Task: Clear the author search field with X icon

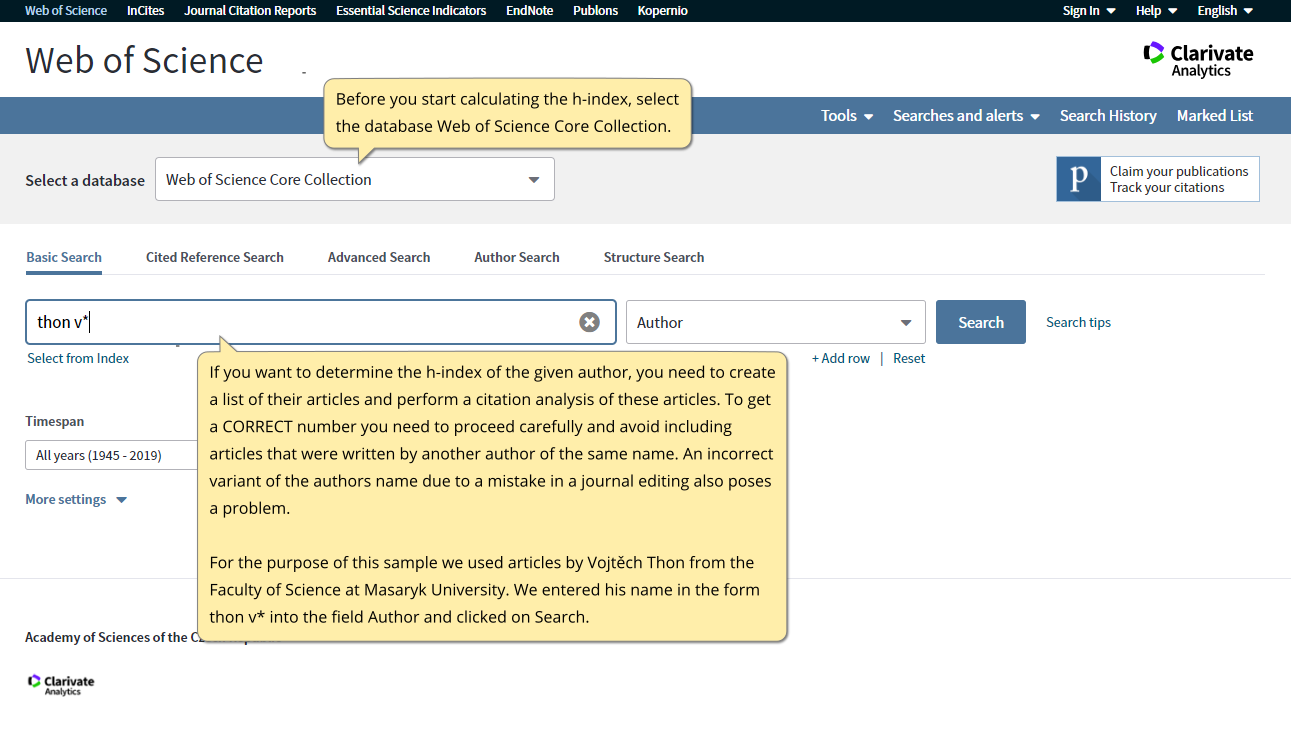Action: [x=590, y=322]
